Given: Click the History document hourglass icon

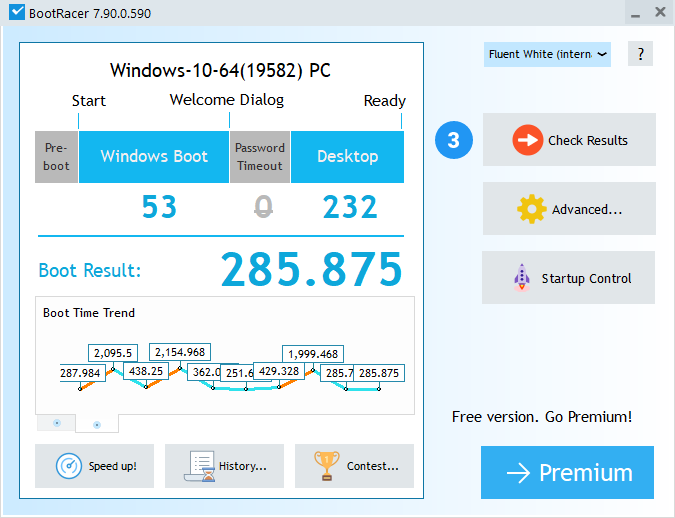Looking at the screenshot, I should click(203, 466).
